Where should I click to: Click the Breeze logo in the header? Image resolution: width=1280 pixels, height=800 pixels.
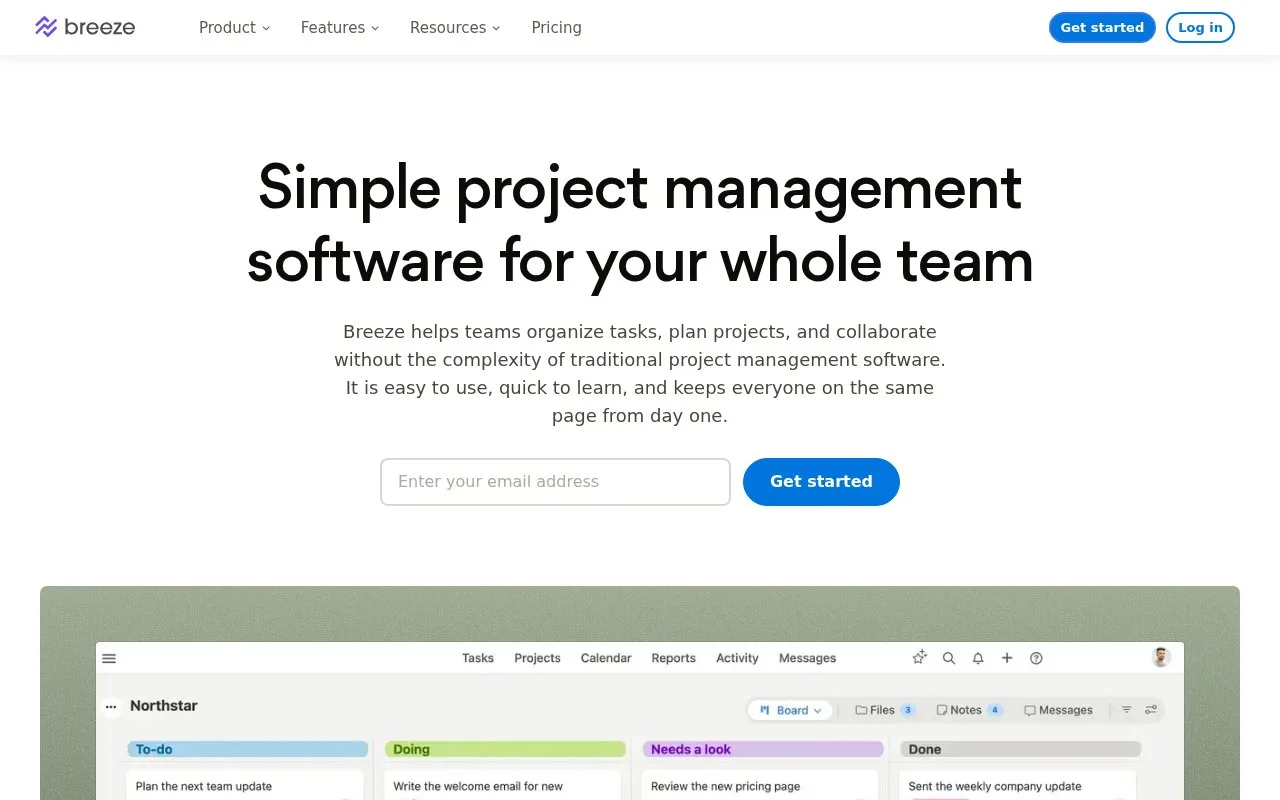pos(85,27)
